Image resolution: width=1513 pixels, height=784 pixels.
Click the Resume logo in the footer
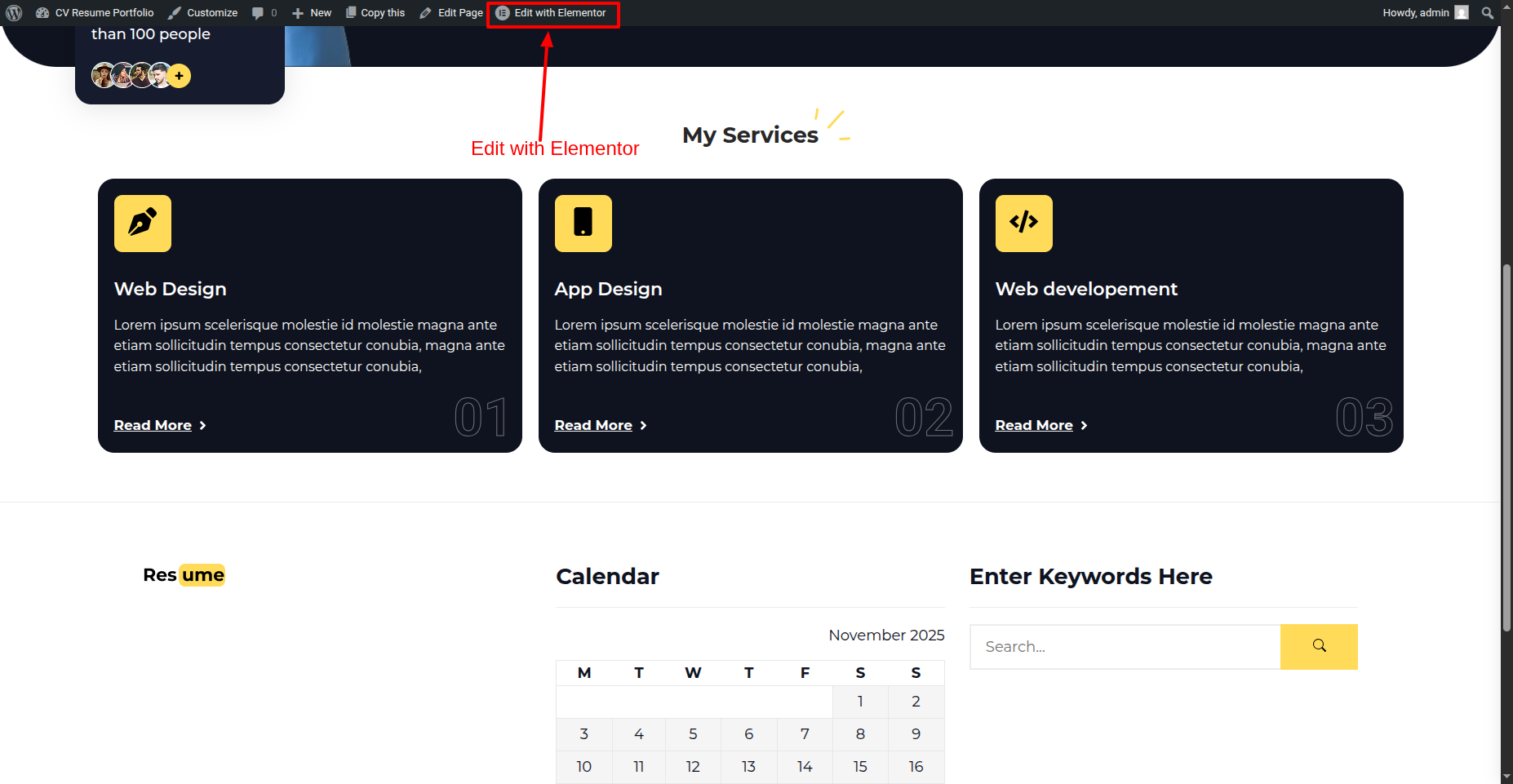184,575
